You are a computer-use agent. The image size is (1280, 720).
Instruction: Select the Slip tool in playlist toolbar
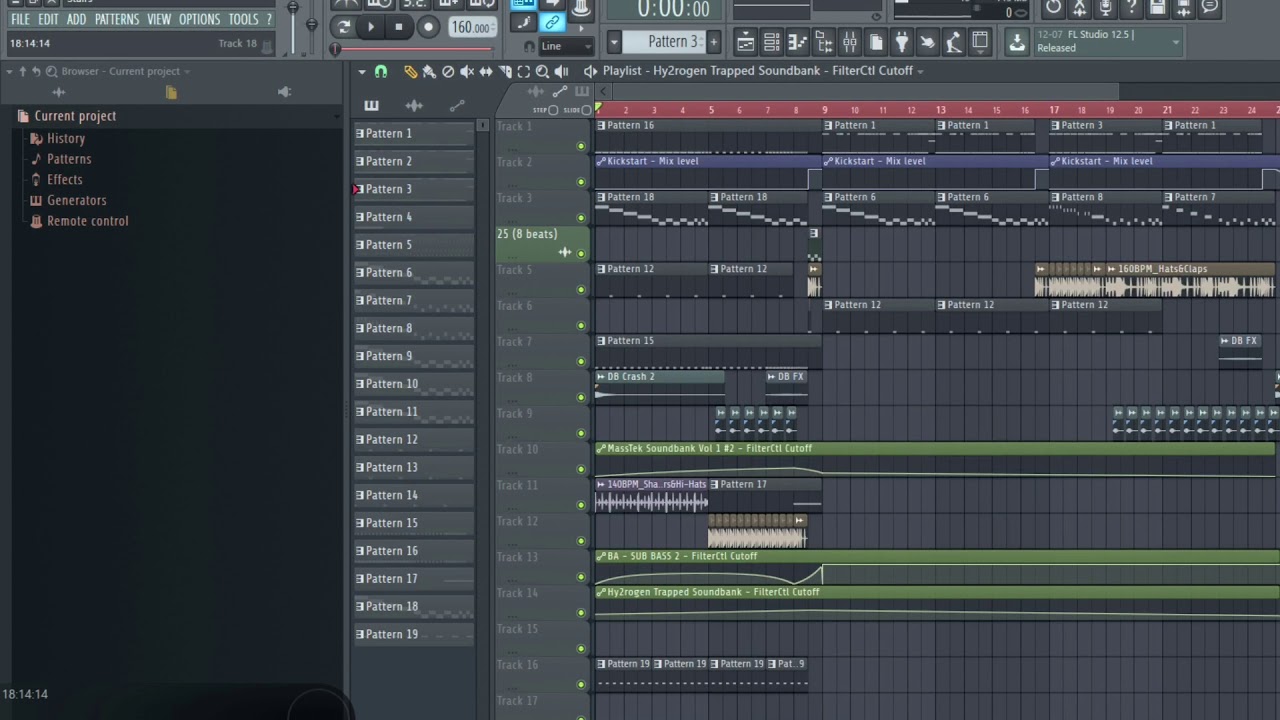486,72
